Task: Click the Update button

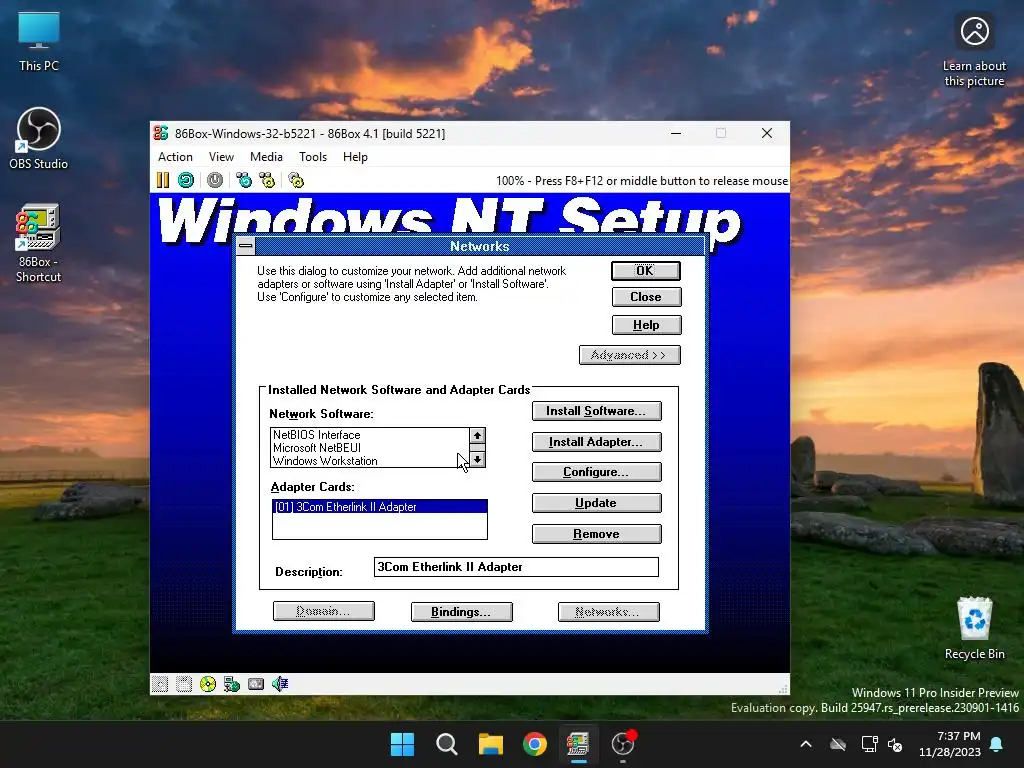Action: click(x=596, y=503)
